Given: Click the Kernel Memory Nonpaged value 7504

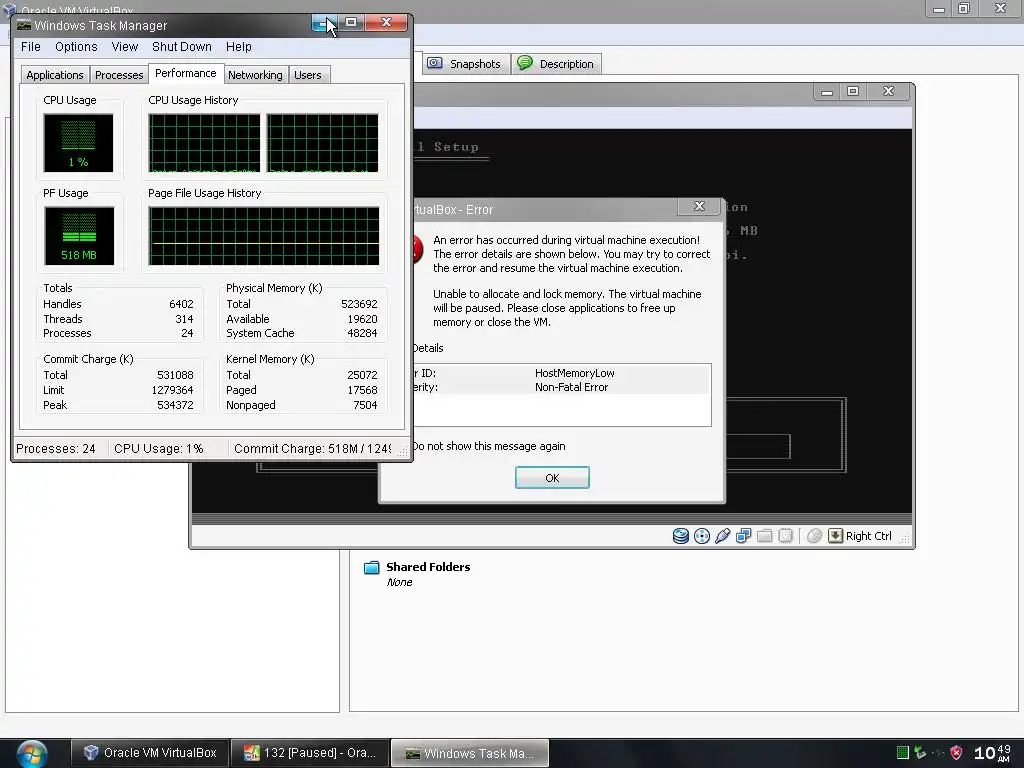Looking at the screenshot, I should (365, 406).
